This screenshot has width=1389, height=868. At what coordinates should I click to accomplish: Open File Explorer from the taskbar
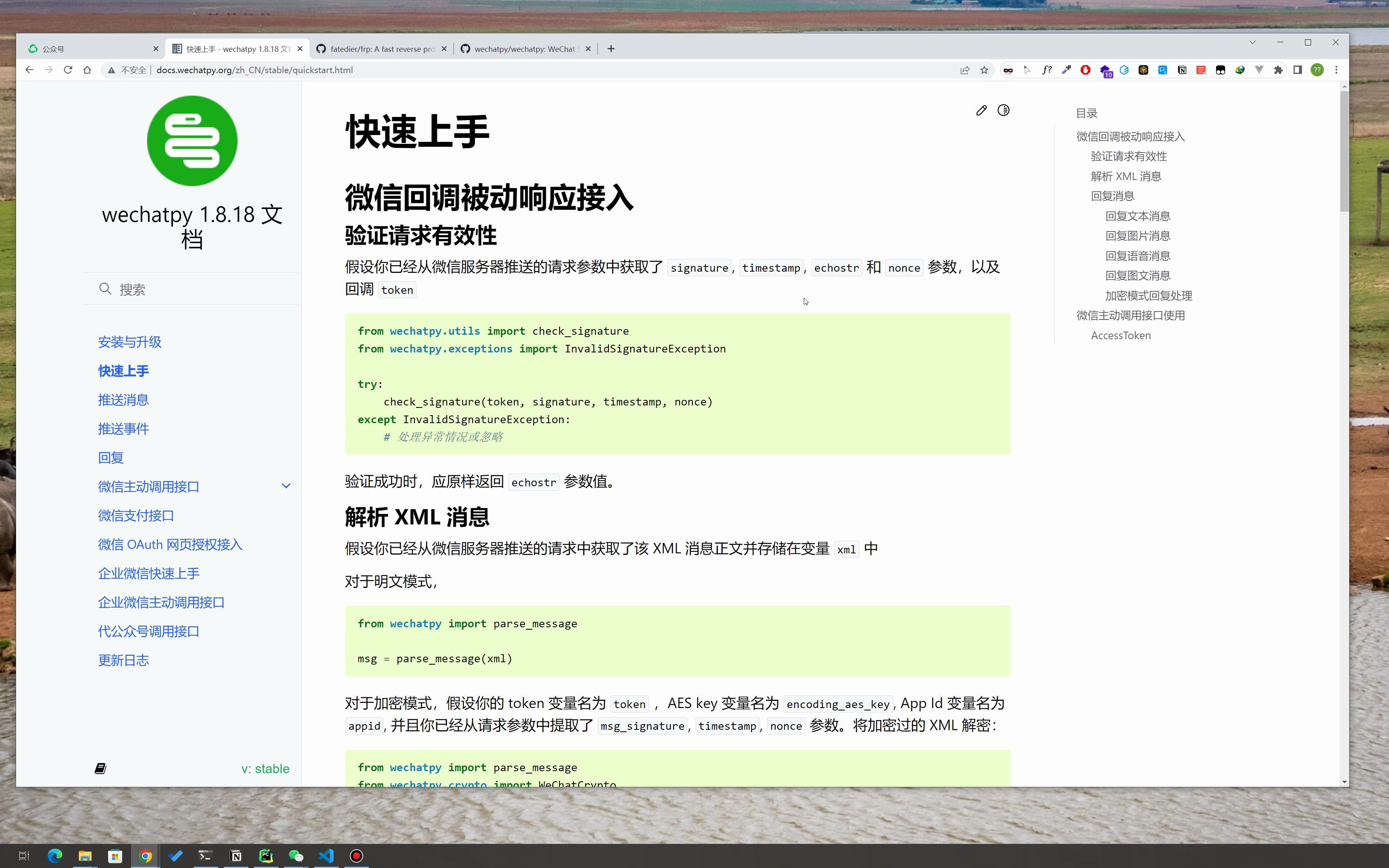(x=85, y=856)
